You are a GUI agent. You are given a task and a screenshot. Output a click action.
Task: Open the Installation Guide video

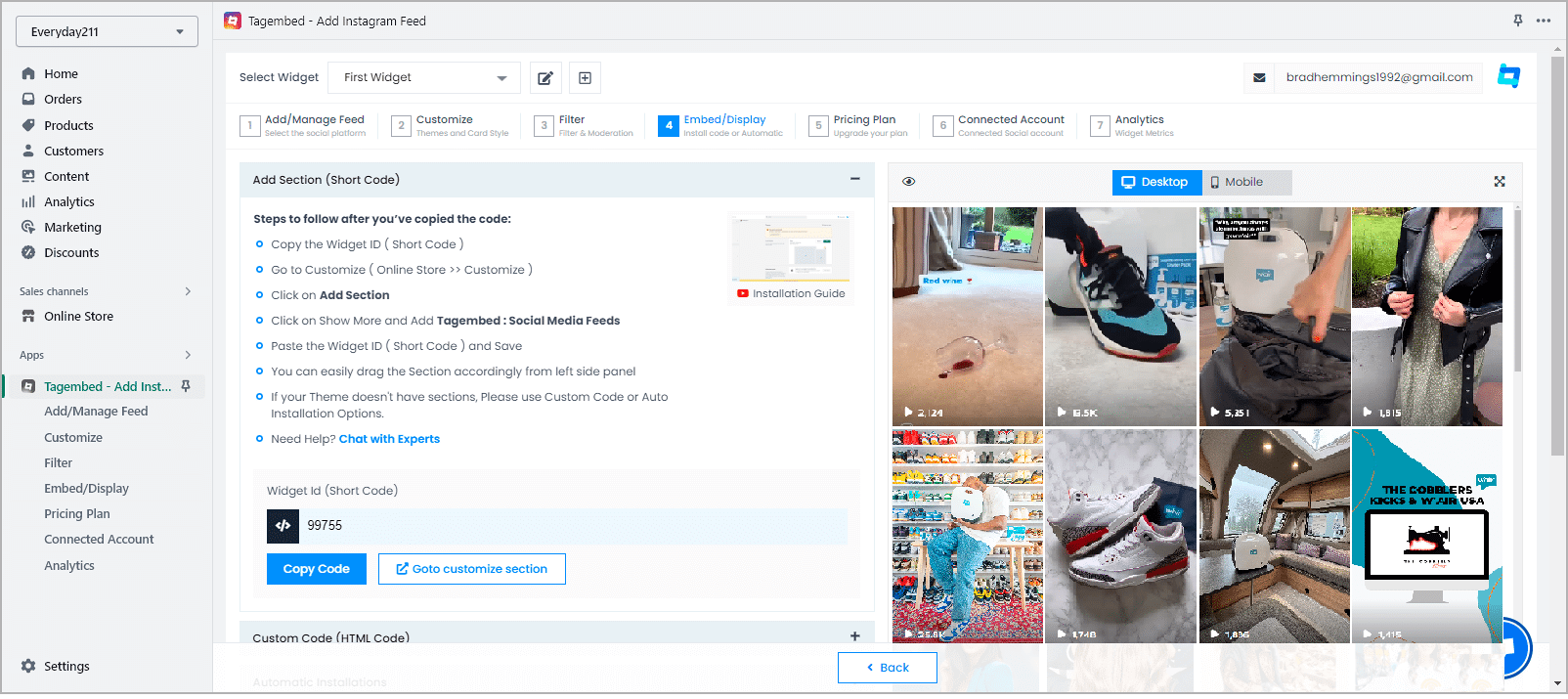pyautogui.click(x=791, y=293)
